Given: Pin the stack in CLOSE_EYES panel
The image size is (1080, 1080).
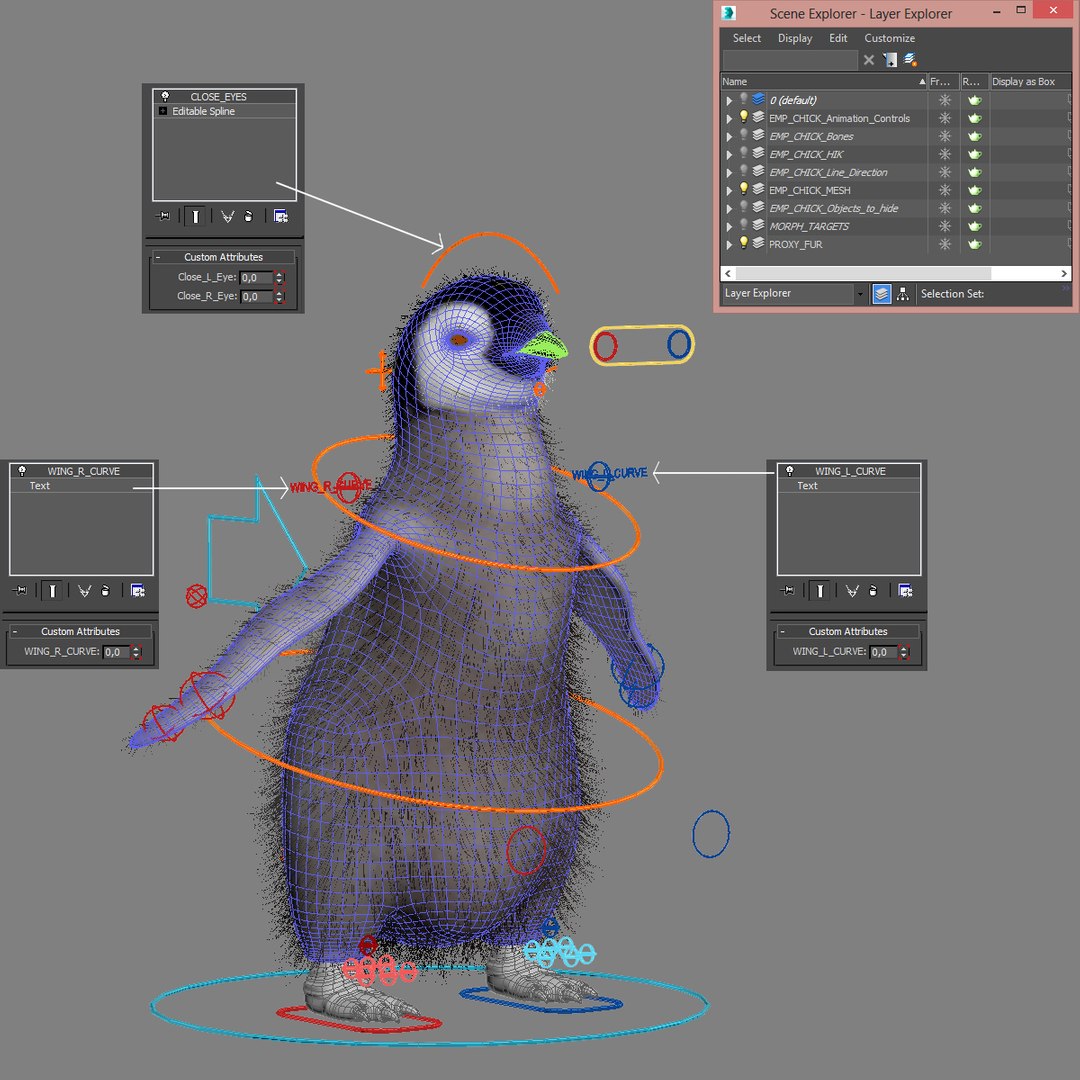Looking at the screenshot, I should (x=163, y=216).
